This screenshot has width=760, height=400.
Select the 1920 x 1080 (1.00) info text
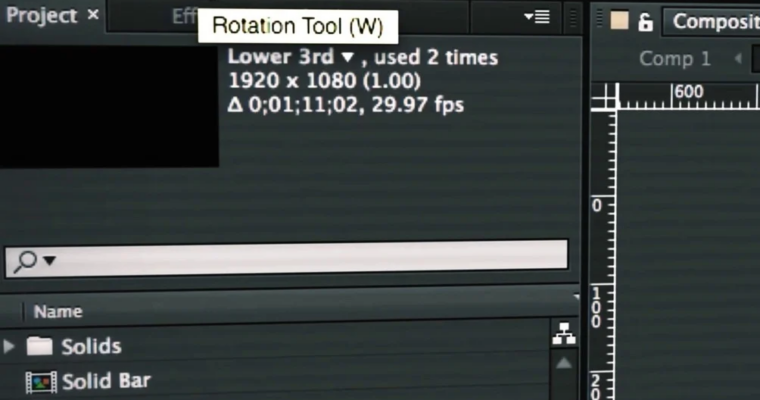click(324, 81)
